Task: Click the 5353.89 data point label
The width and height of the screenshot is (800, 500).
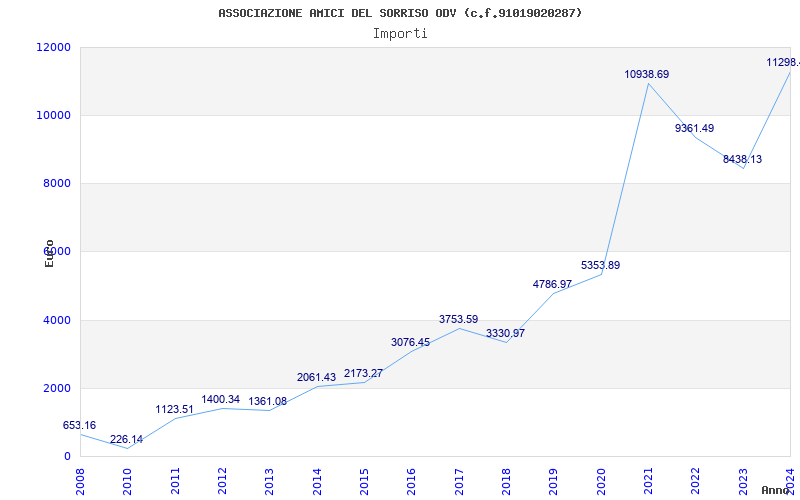Action: point(600,266)
